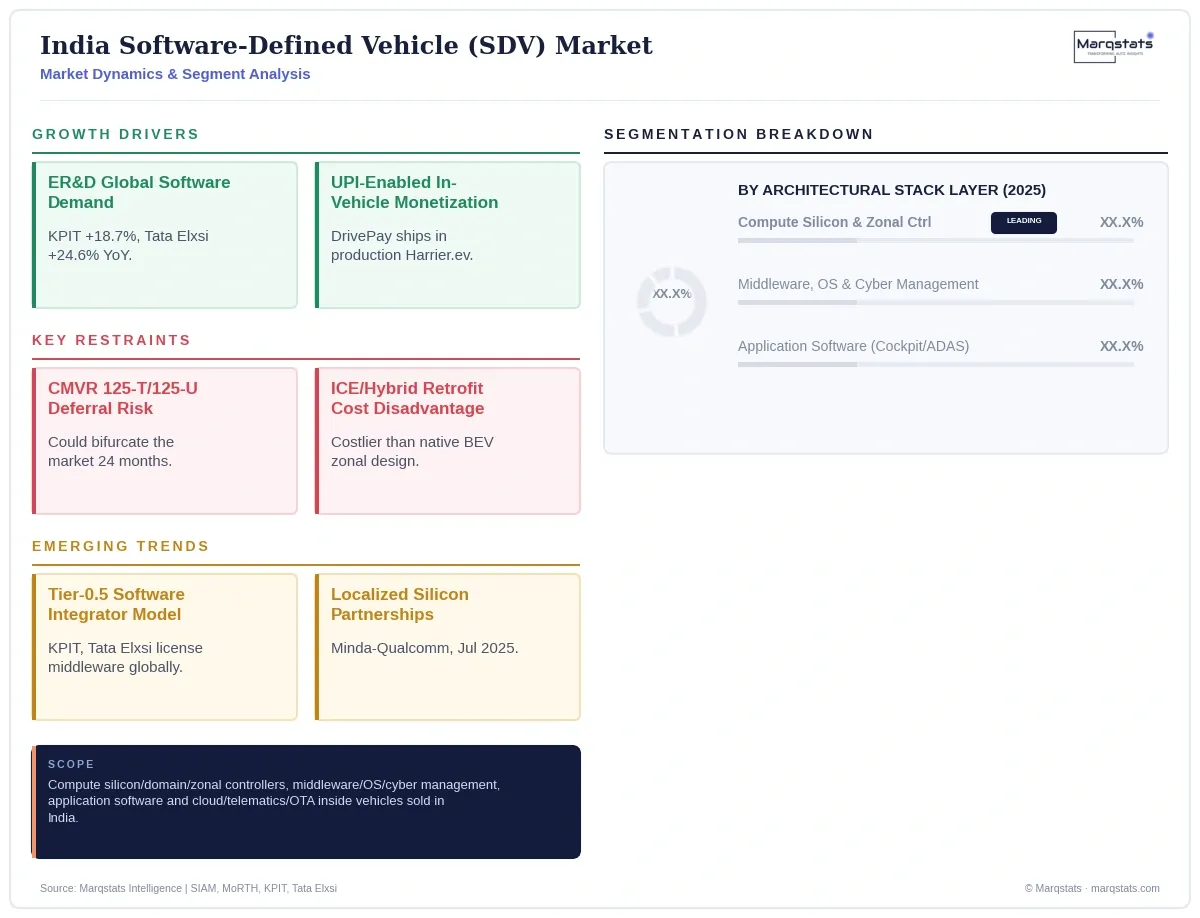The height and width of the screenshot is (918, 1200).
Task: Click XX.X% value for Application Software row
Action: [1121, 346]
